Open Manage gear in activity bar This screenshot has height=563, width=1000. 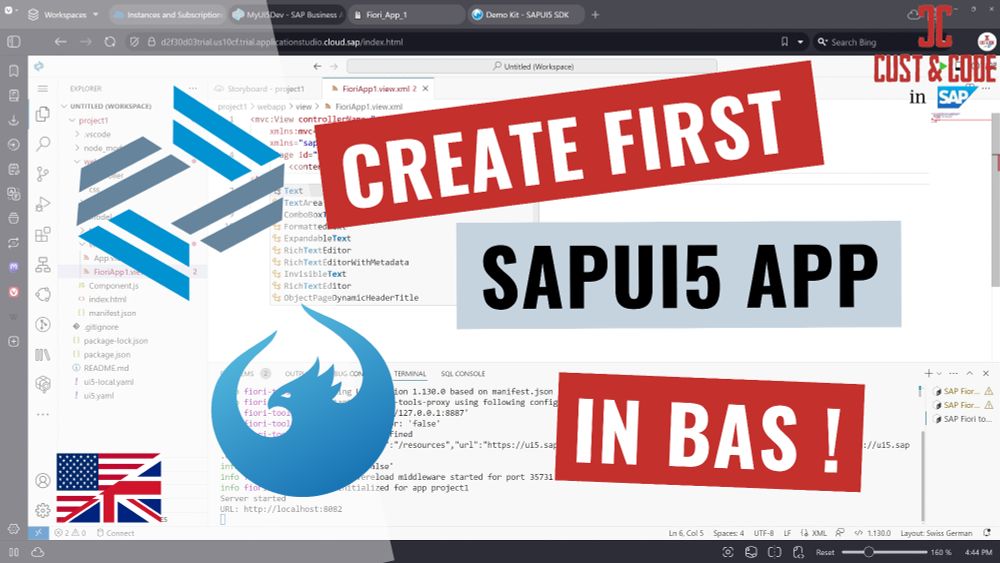[x=43, y=511]
